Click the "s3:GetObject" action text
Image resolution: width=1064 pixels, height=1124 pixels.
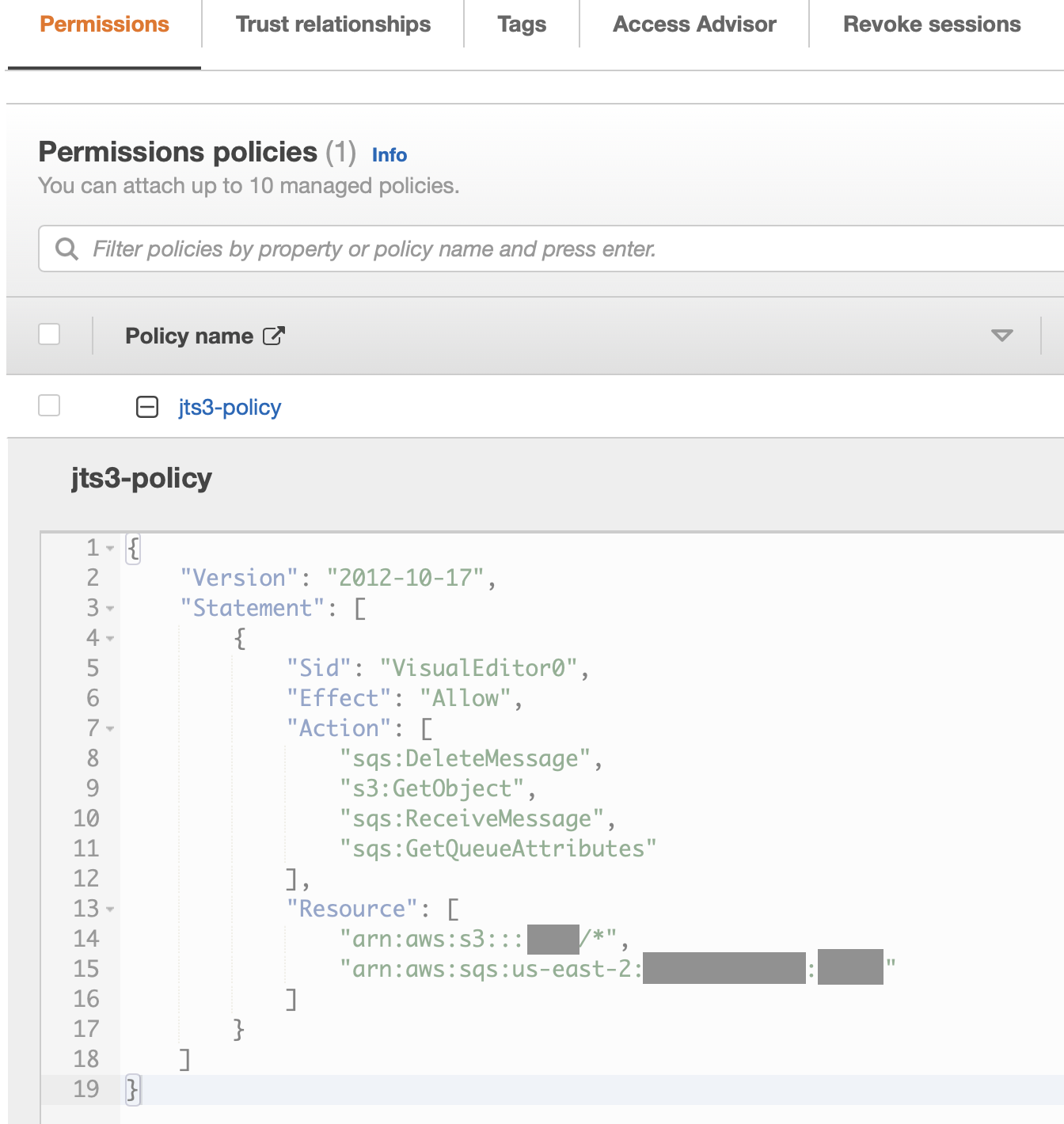coord(432,788)
